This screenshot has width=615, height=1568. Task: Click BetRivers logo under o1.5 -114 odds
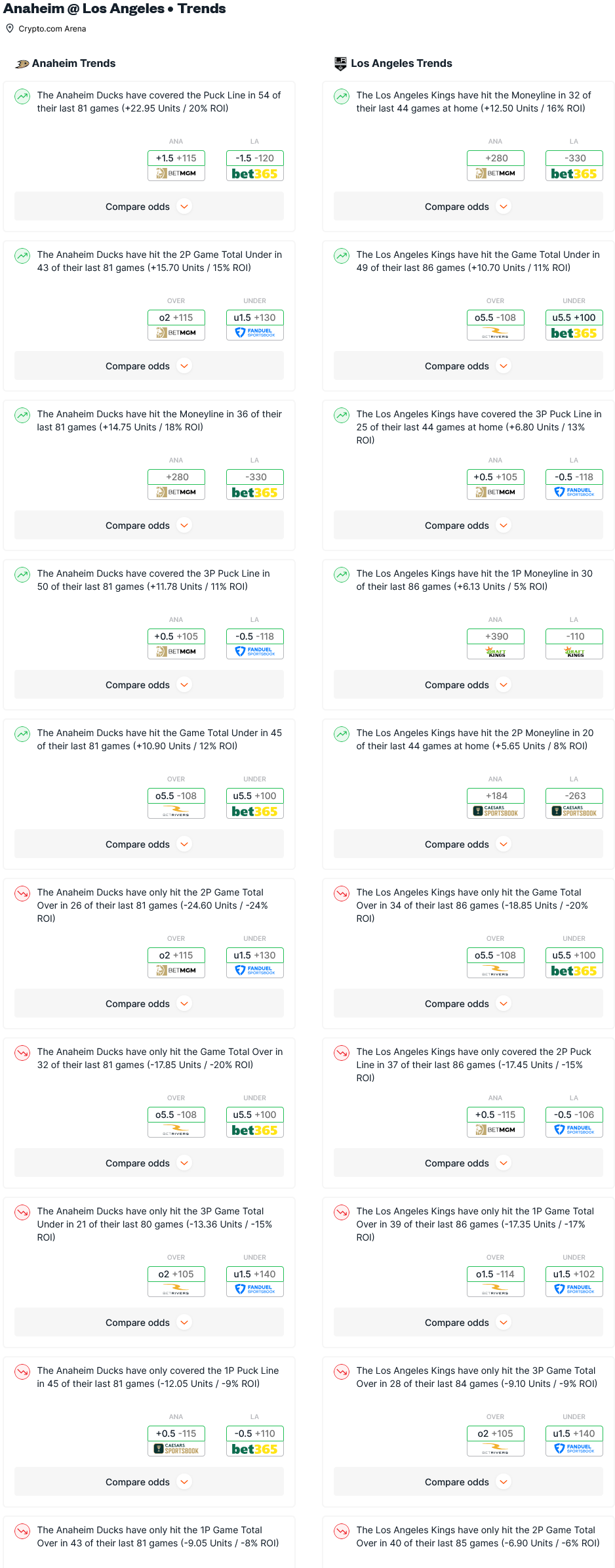496,1290
